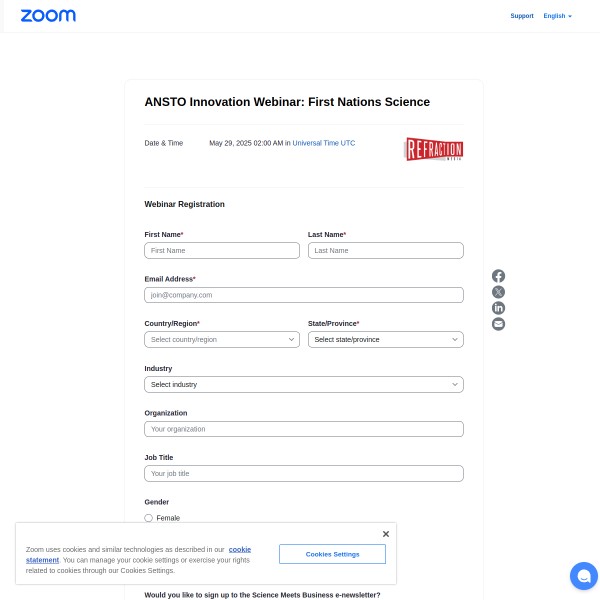Image resolution: width=600 pixels, height=600 pixels.
Task: Click the Refraction Media logo
Action: (433, 149)
